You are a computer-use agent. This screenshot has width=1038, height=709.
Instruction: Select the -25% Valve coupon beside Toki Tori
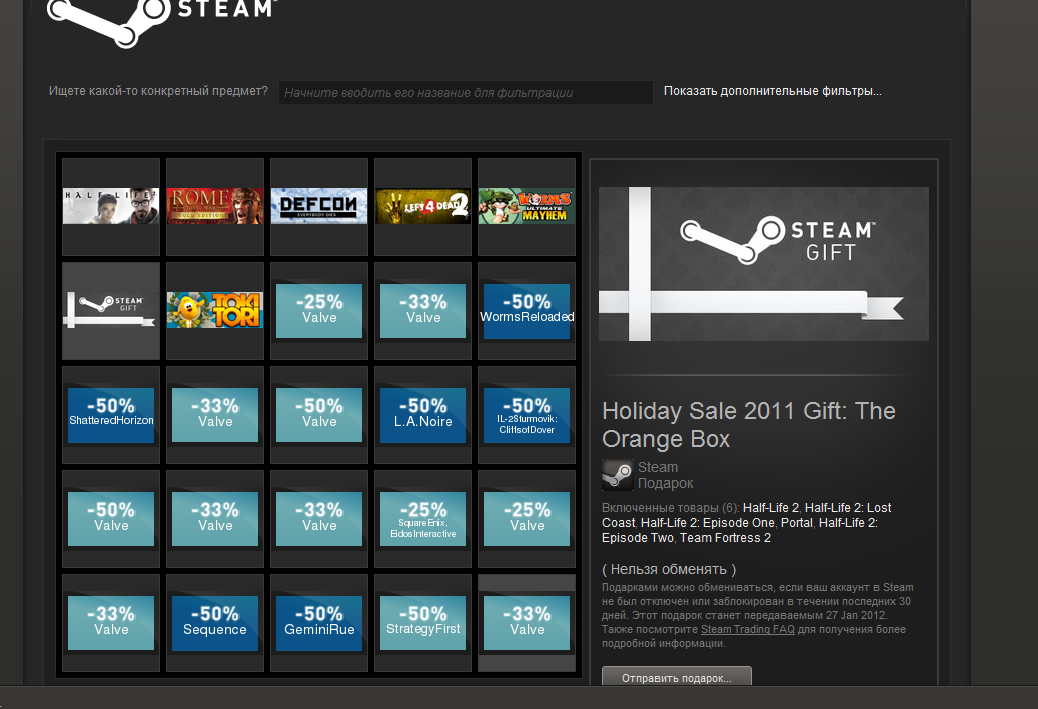point(319,310)
